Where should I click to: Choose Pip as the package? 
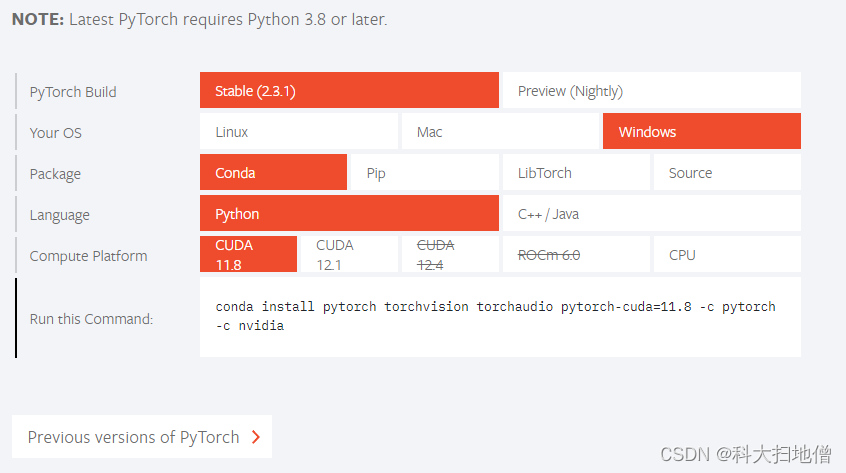coord(425,172)
